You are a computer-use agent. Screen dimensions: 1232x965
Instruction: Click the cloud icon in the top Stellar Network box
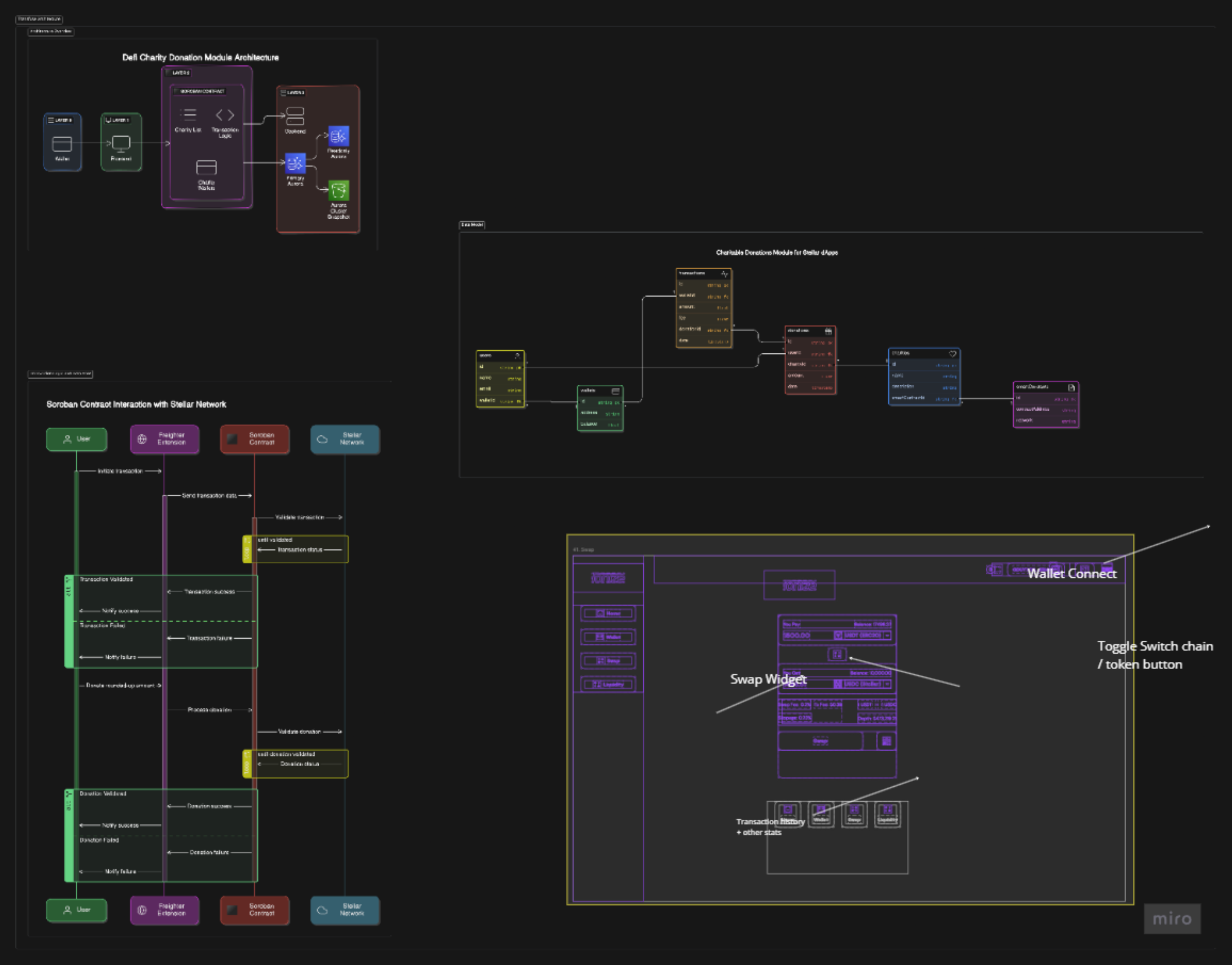click(x=322, y=439)
